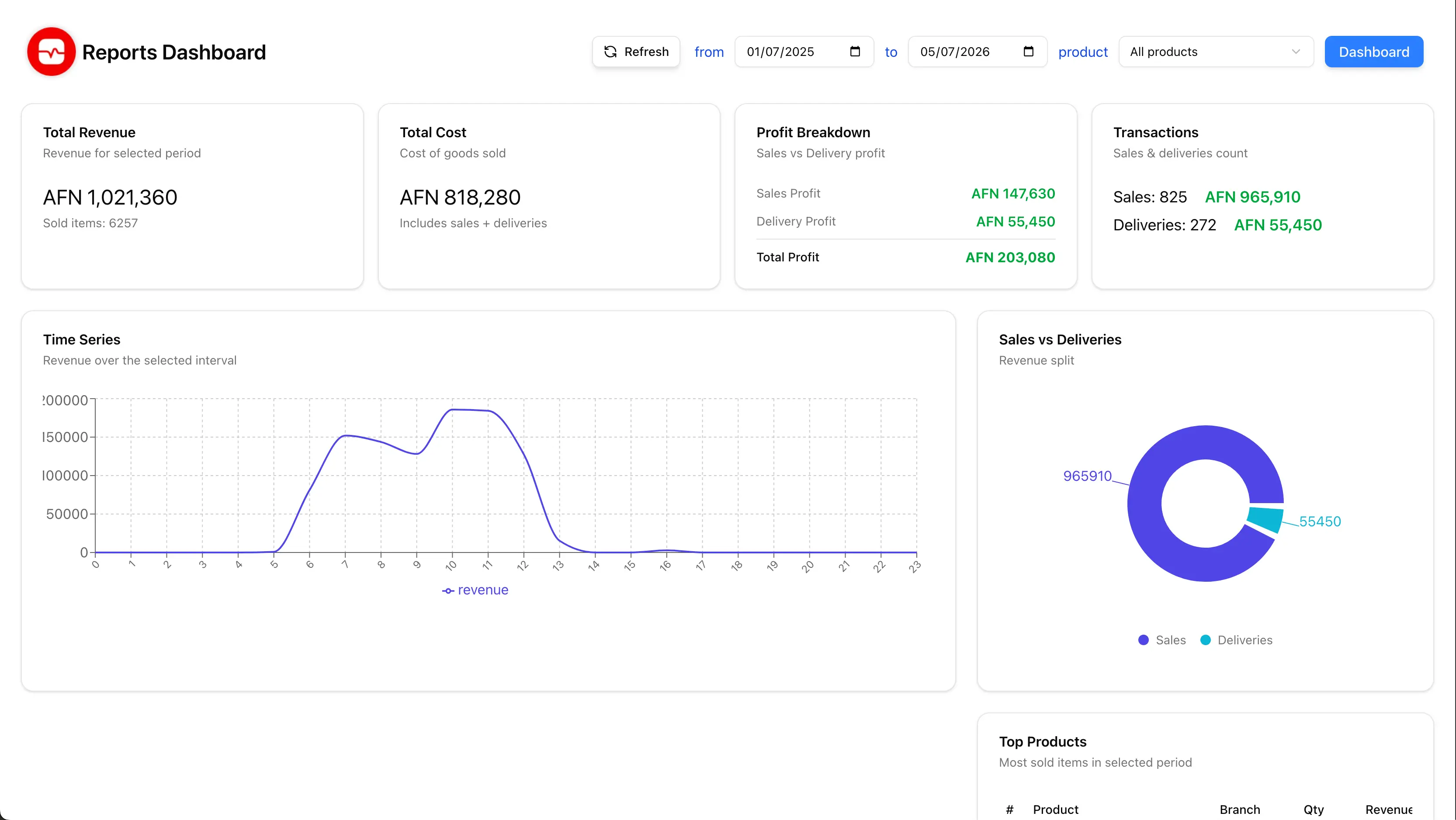Click the revenue legend marker icon
The image size is (1456, 820).
[x=448, y=591]
